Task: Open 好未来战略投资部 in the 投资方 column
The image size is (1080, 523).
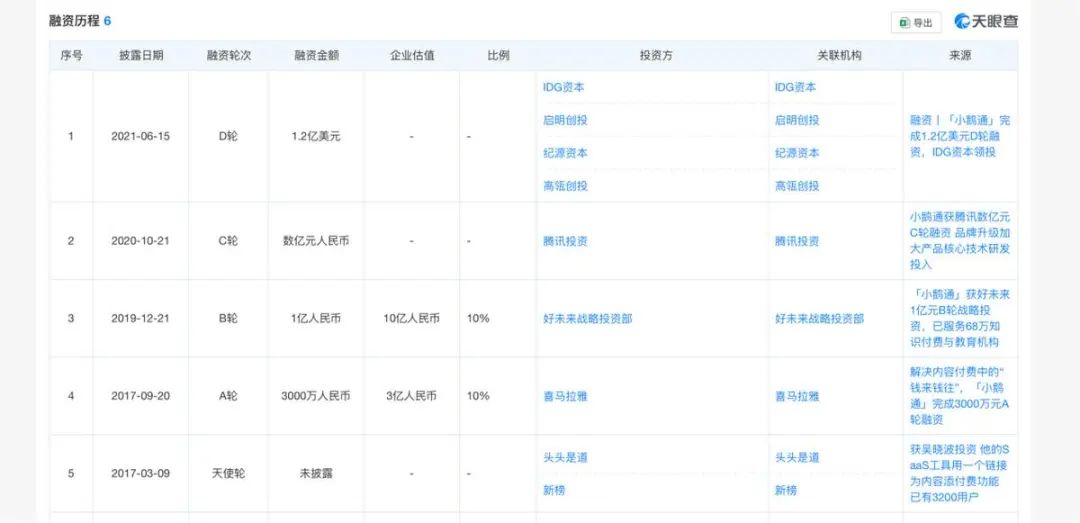Action: pos(588,319)
